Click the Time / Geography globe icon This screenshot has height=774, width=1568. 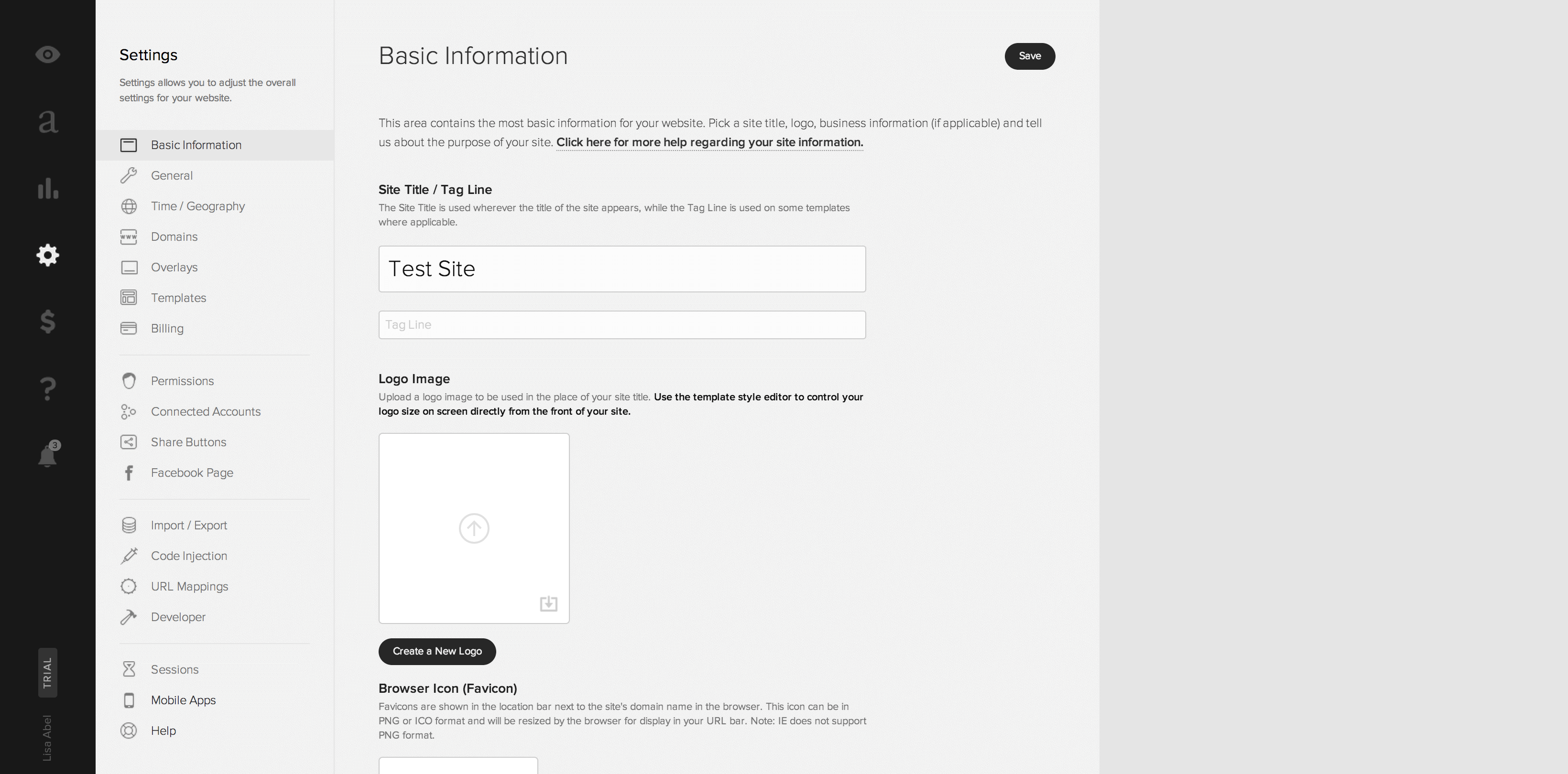coord(129,206)
